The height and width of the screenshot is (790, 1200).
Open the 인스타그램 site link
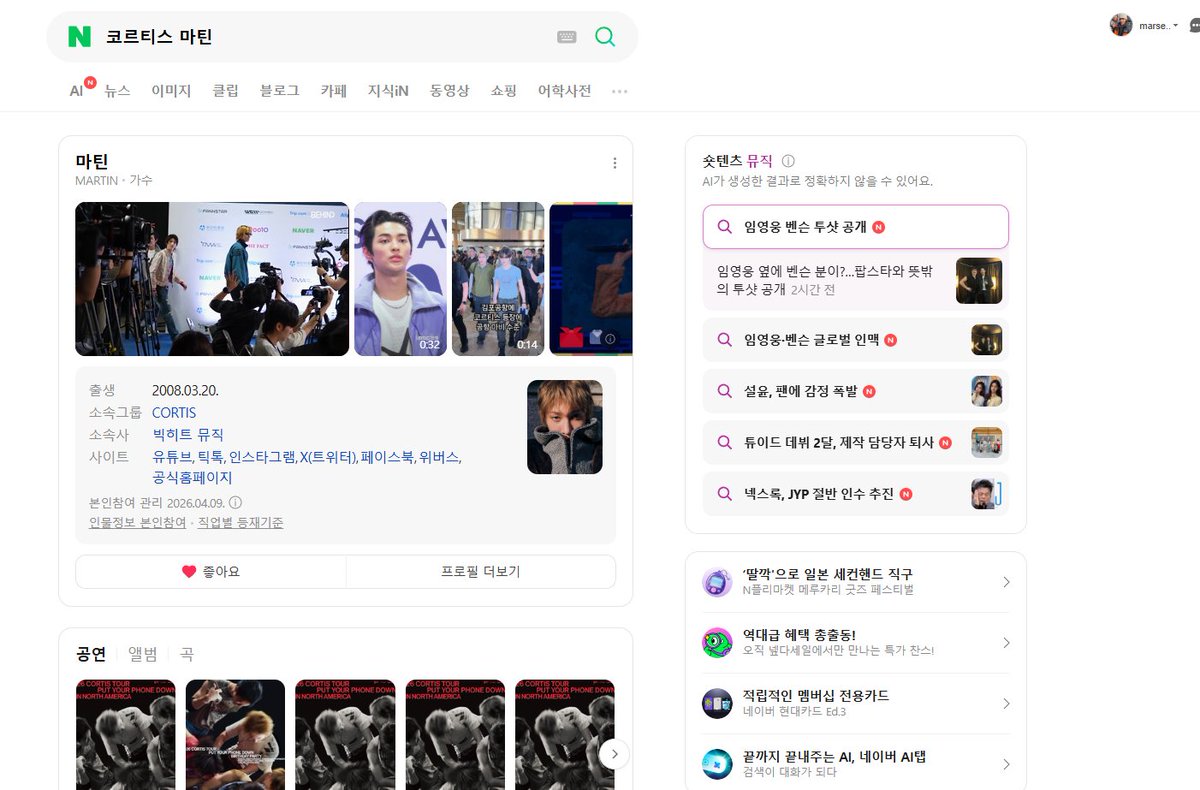[x=262, y=457]
